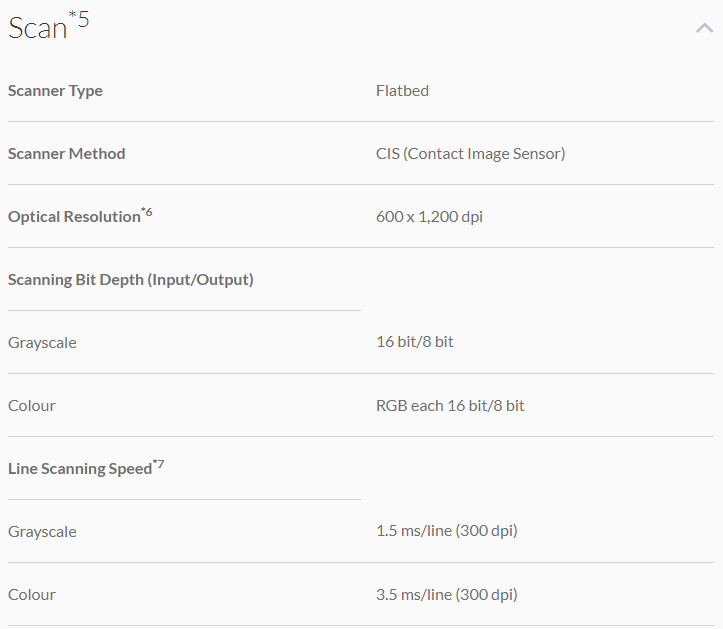Click the Scanner Method label
Screen dimensions: 723x629
[x=67, y=154]
